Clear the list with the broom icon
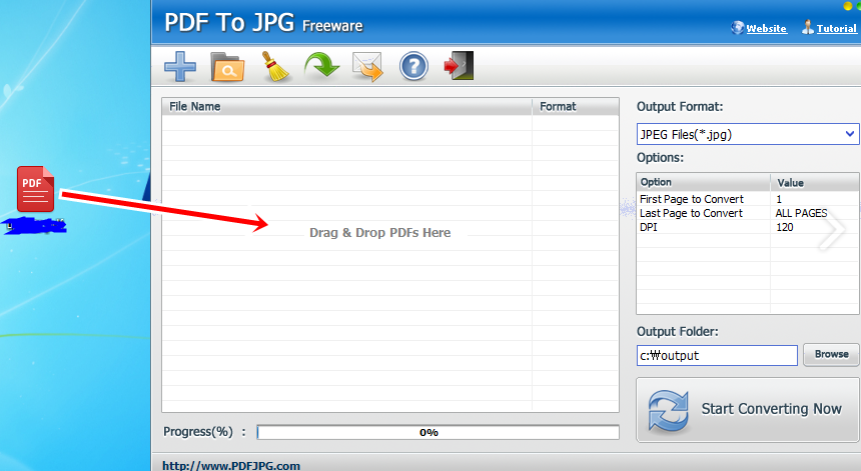 (x=275, y=67)
